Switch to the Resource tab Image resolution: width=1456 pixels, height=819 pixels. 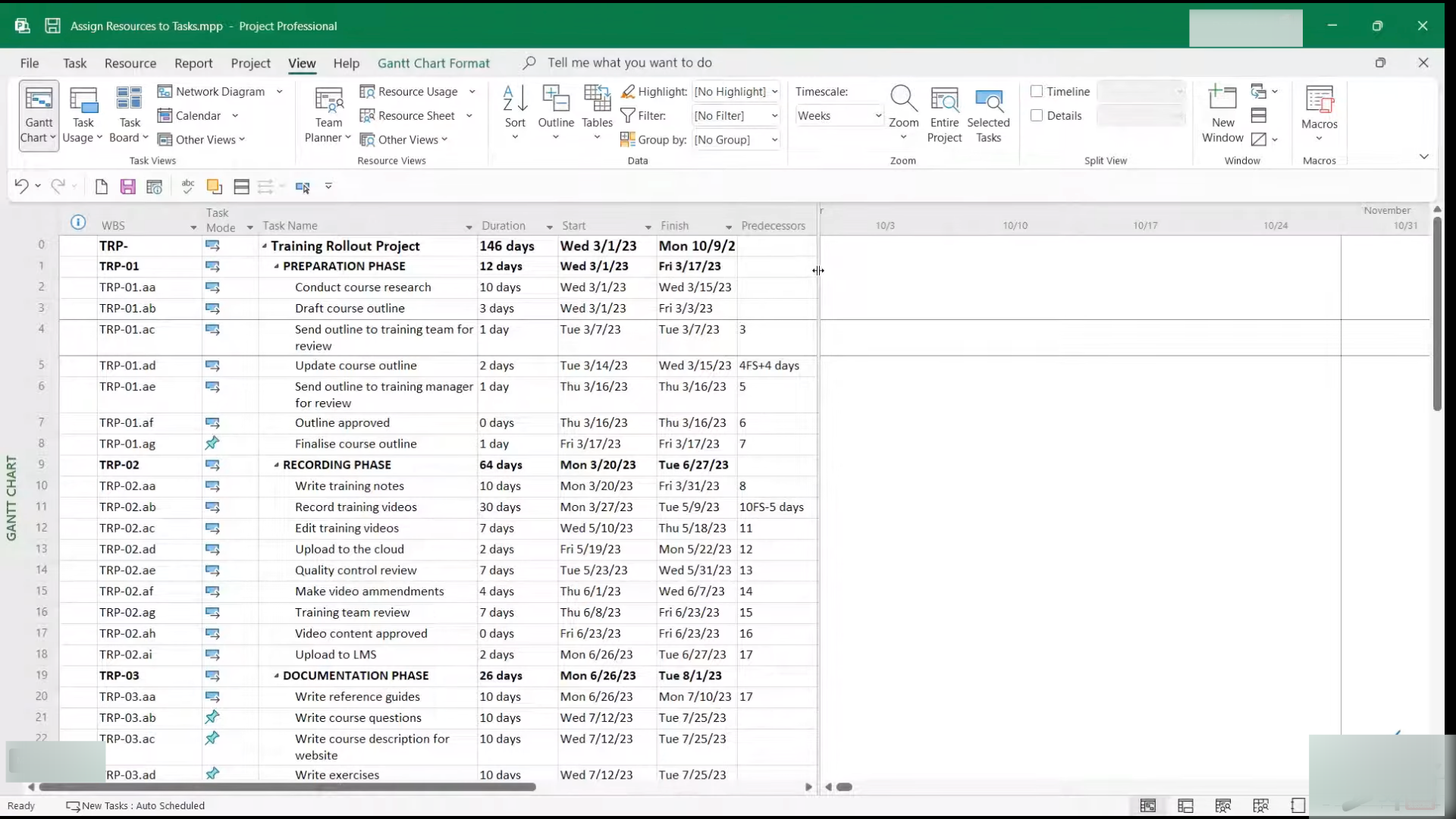[x=130, y=63]
